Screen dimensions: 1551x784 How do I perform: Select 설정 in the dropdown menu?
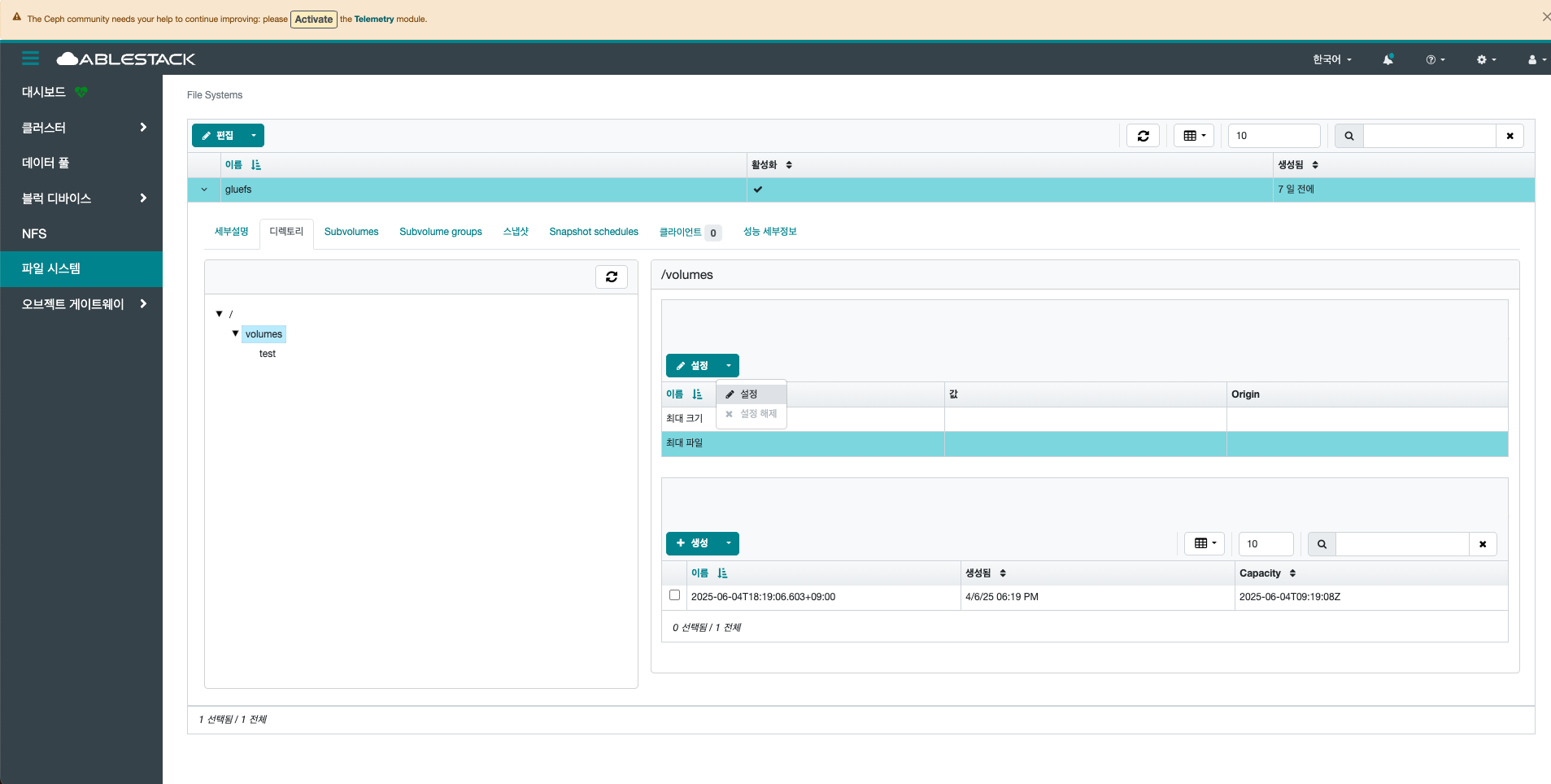[x=748, y=394]
